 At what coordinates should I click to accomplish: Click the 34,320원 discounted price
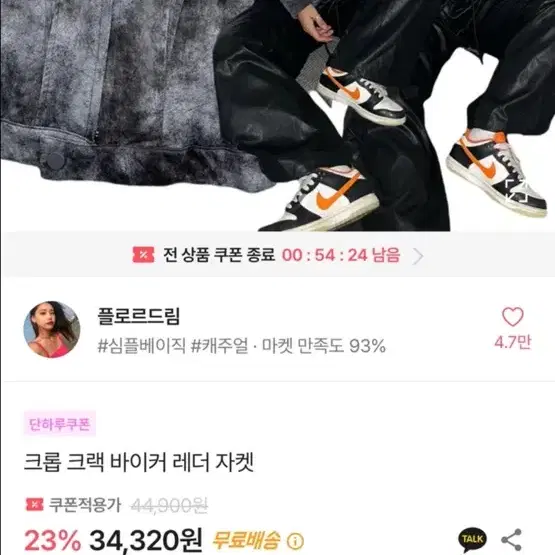tap(146, 540)
